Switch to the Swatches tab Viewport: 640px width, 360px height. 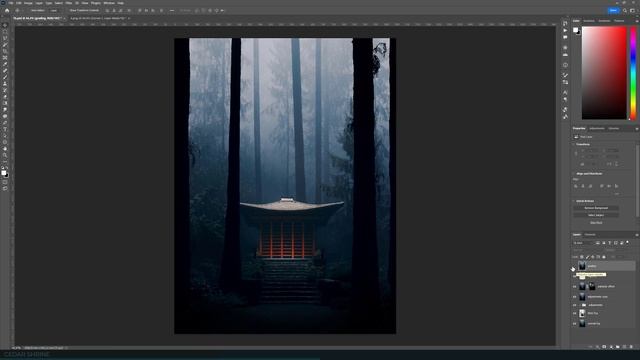pos(589,21)
